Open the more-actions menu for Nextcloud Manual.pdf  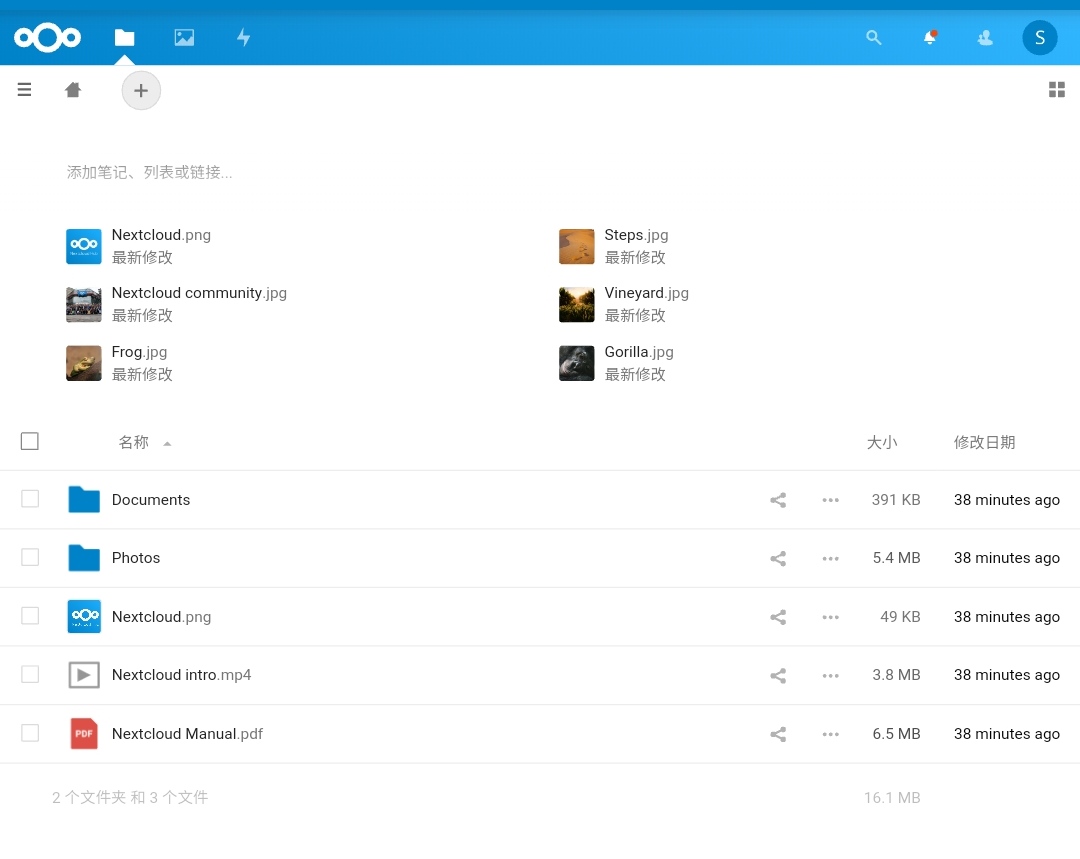(831, 734)
